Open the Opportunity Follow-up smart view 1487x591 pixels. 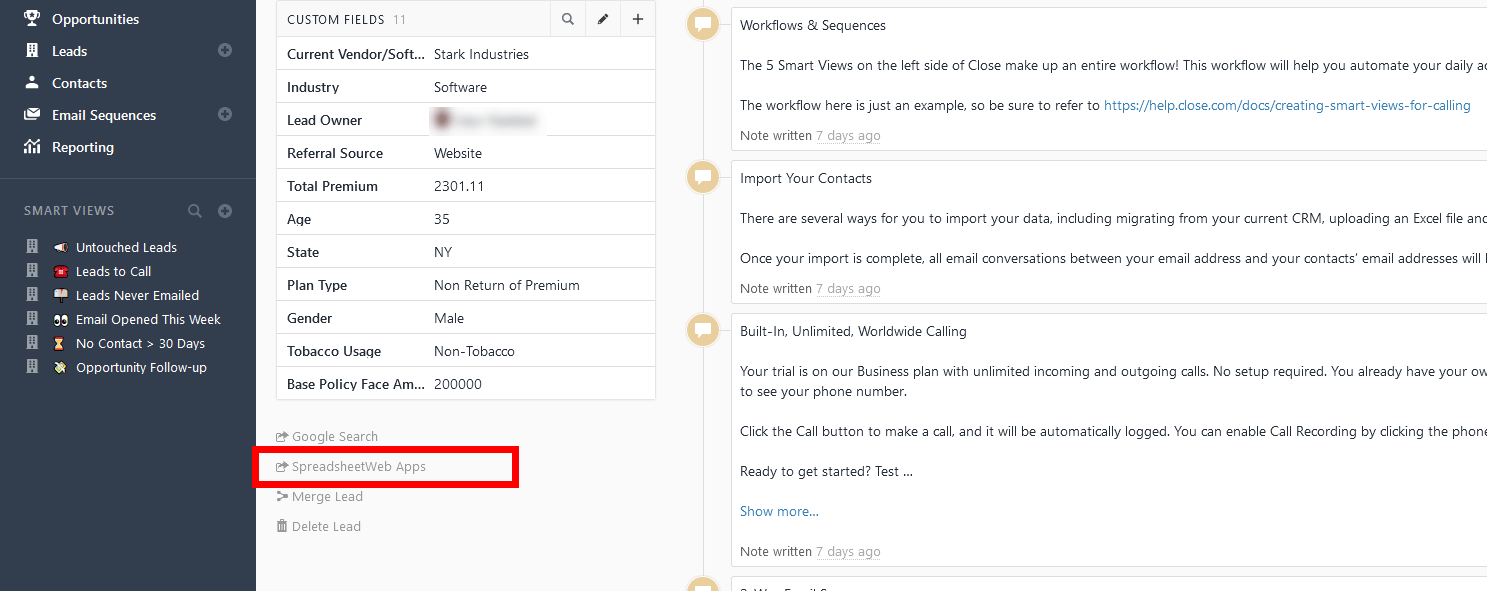141,367
